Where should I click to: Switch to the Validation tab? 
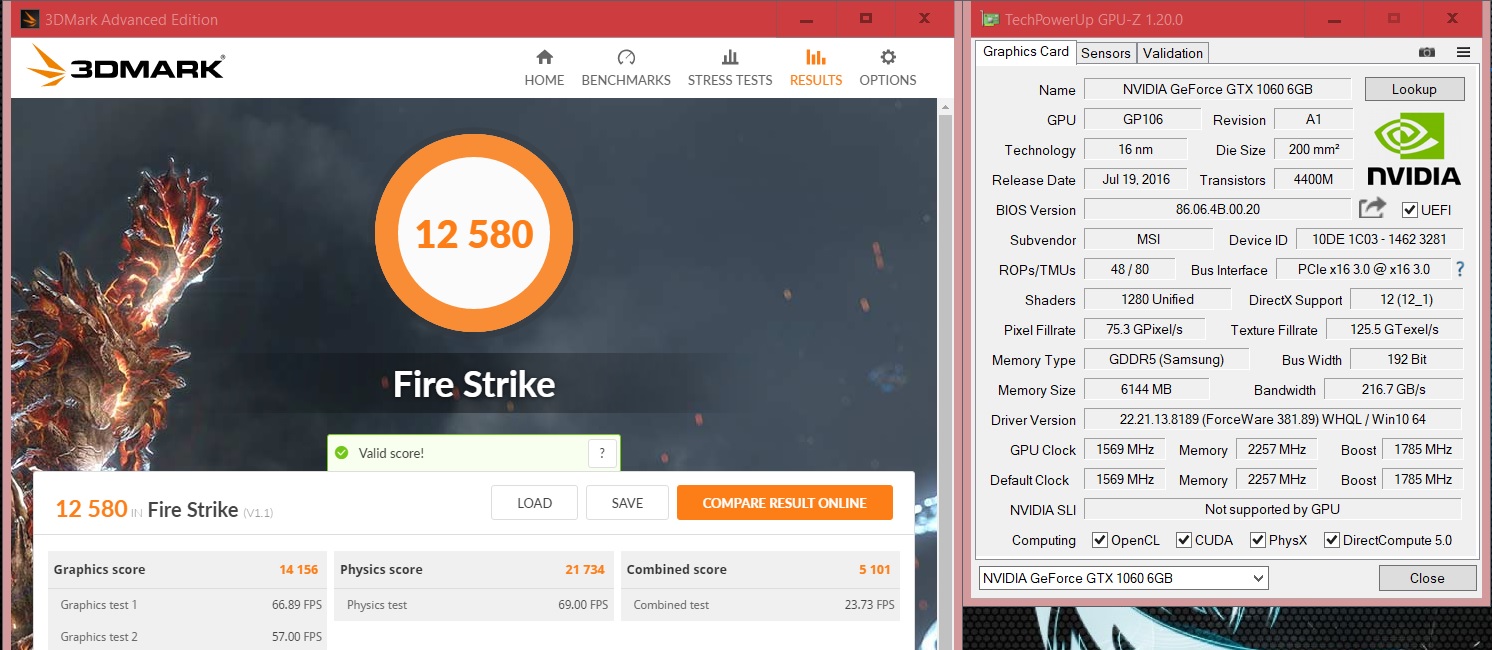(1173, 53)
